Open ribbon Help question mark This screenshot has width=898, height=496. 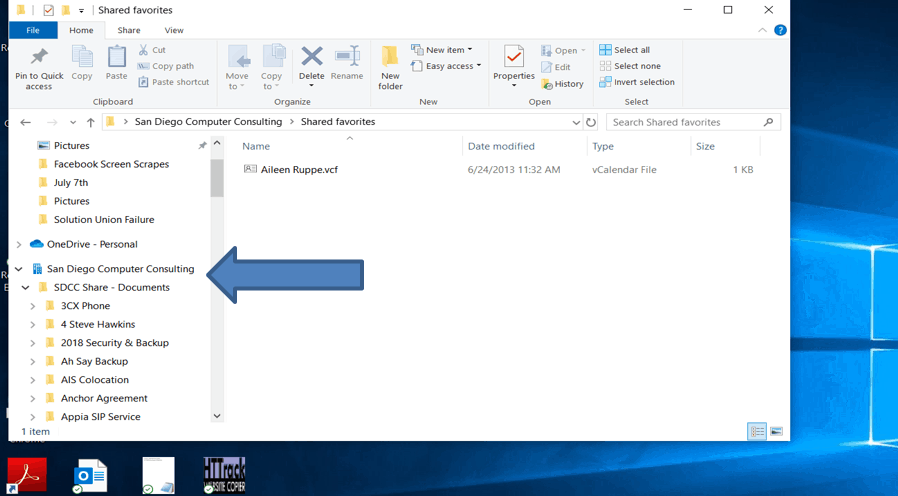coord(780,30)
